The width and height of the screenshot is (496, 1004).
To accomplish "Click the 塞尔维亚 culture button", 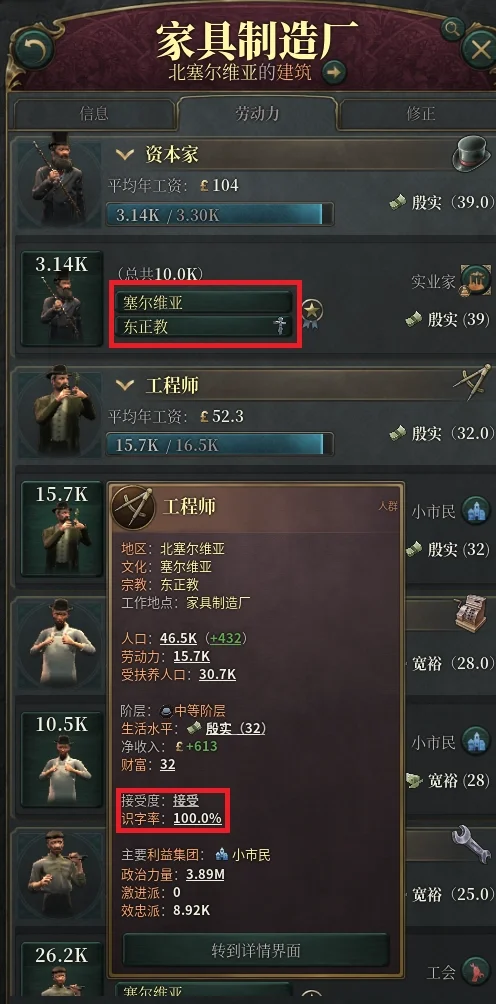I will point(204,301).
